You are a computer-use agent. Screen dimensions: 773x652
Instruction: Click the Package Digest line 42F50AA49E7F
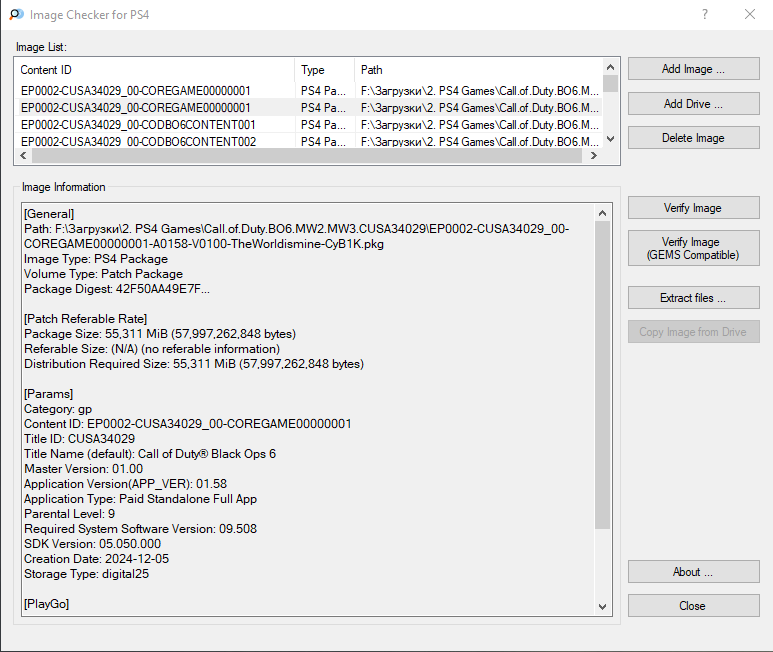117,289
